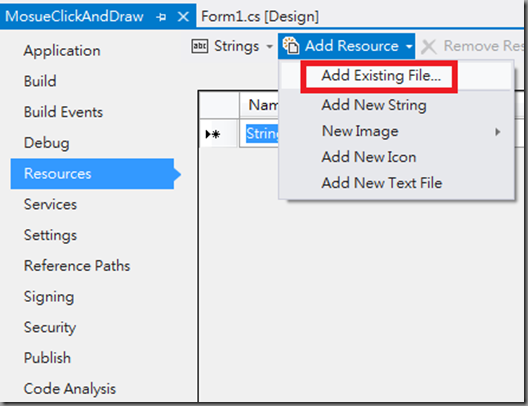Switch to the Form1.cs [Design] tab
Screen dimensions: 528x406
click(260, 16)
